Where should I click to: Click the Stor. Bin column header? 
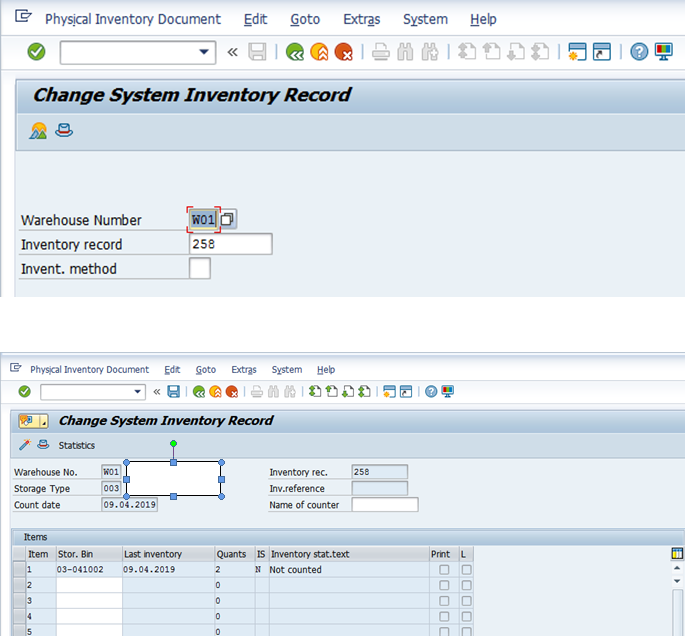point(89,554)
